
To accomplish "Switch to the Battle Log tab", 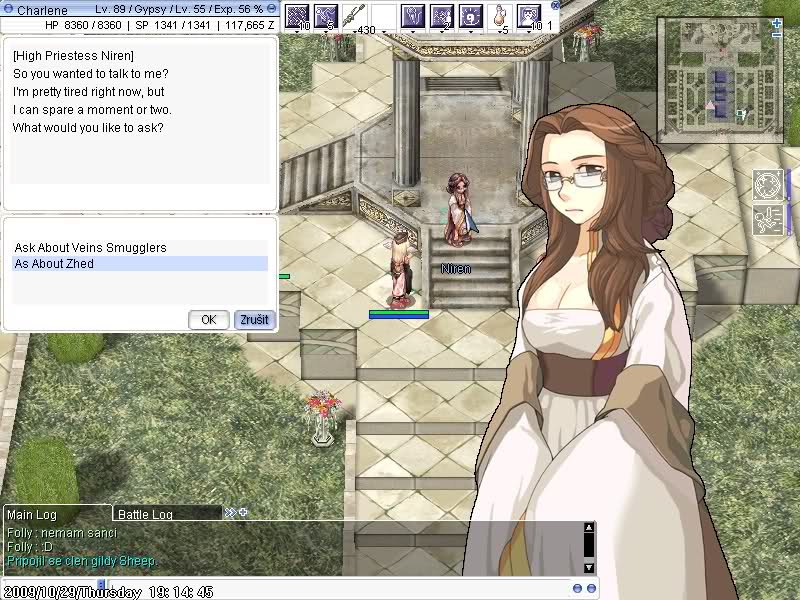I will click(147, 514).
